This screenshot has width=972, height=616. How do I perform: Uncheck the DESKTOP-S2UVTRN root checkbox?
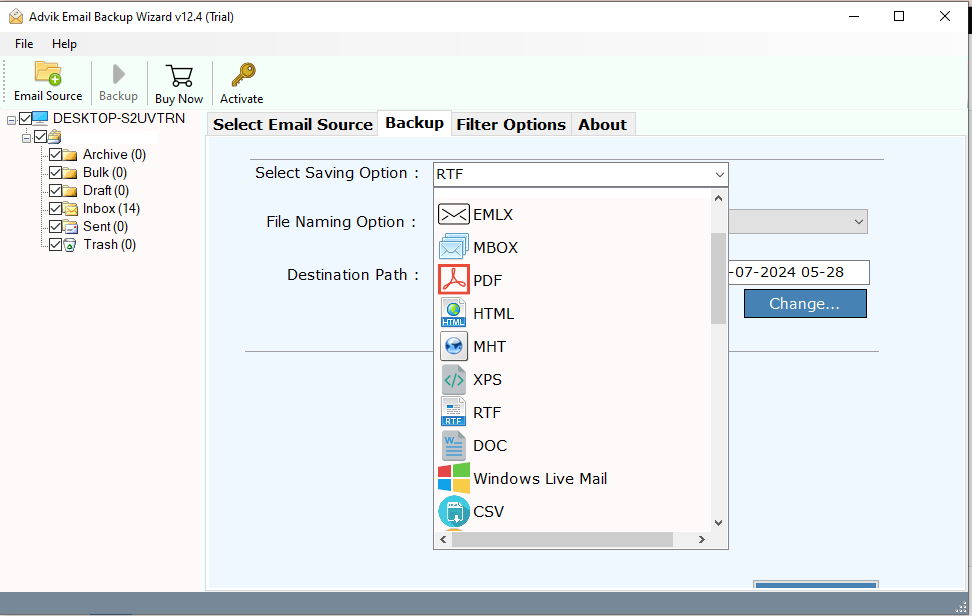26,118
